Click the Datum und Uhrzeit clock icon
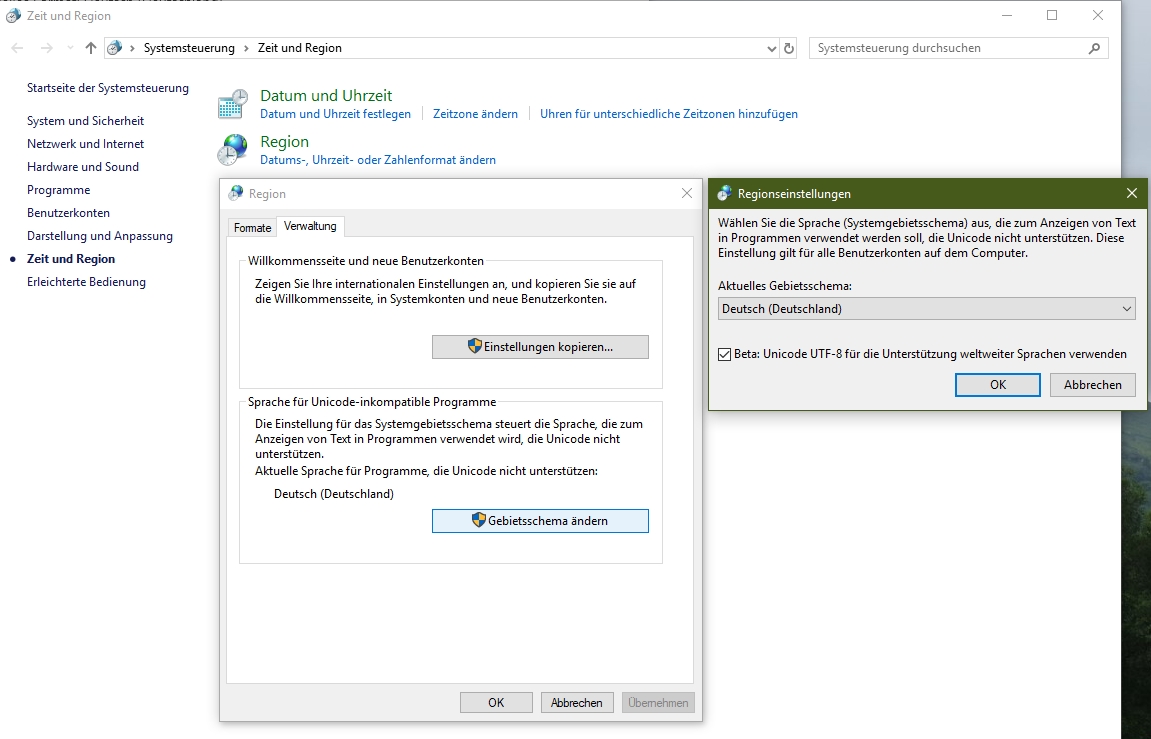1151x739 pixels. pos(233,104)
